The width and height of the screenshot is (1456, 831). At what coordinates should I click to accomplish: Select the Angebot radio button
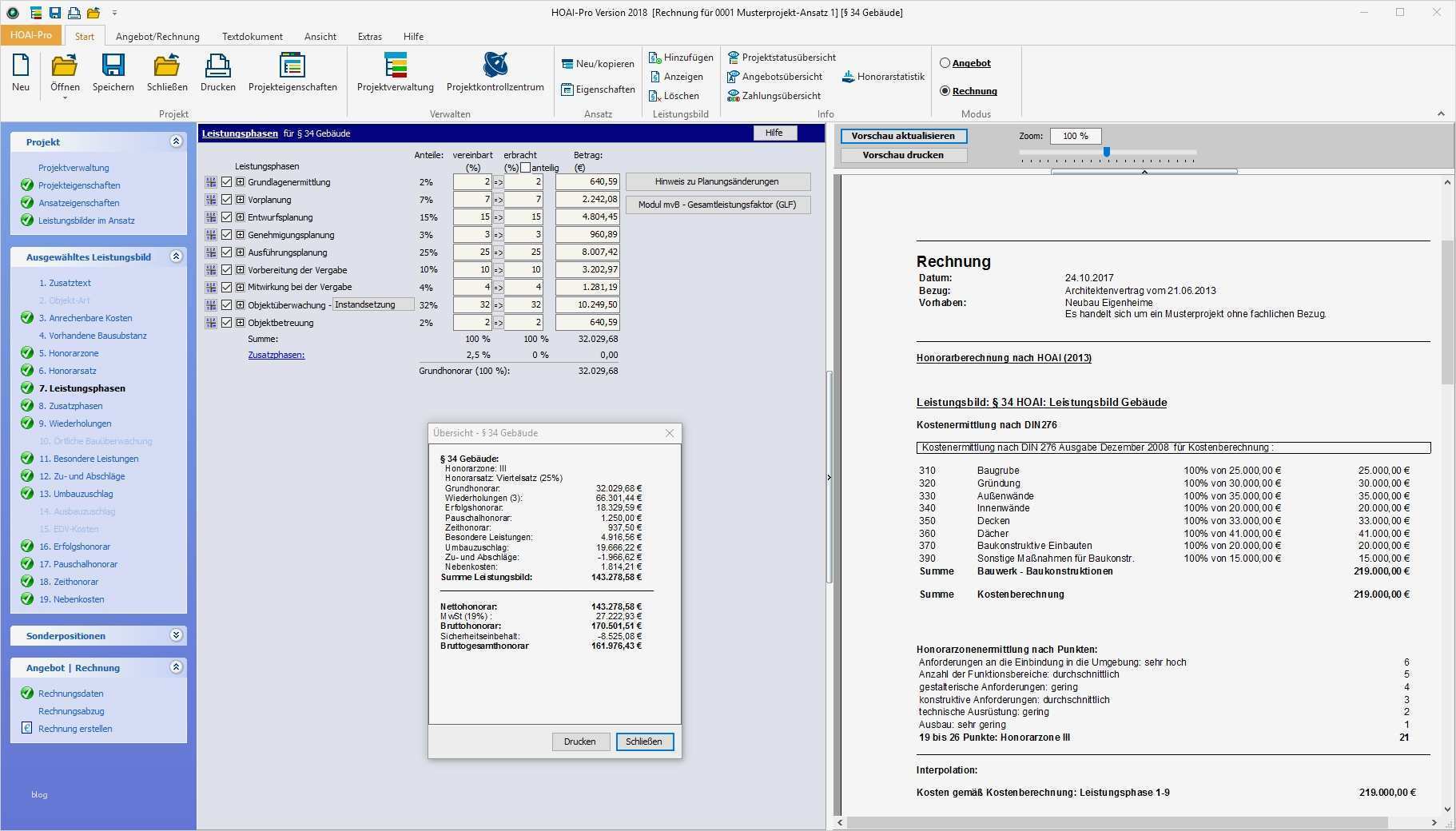coord(945,62)
